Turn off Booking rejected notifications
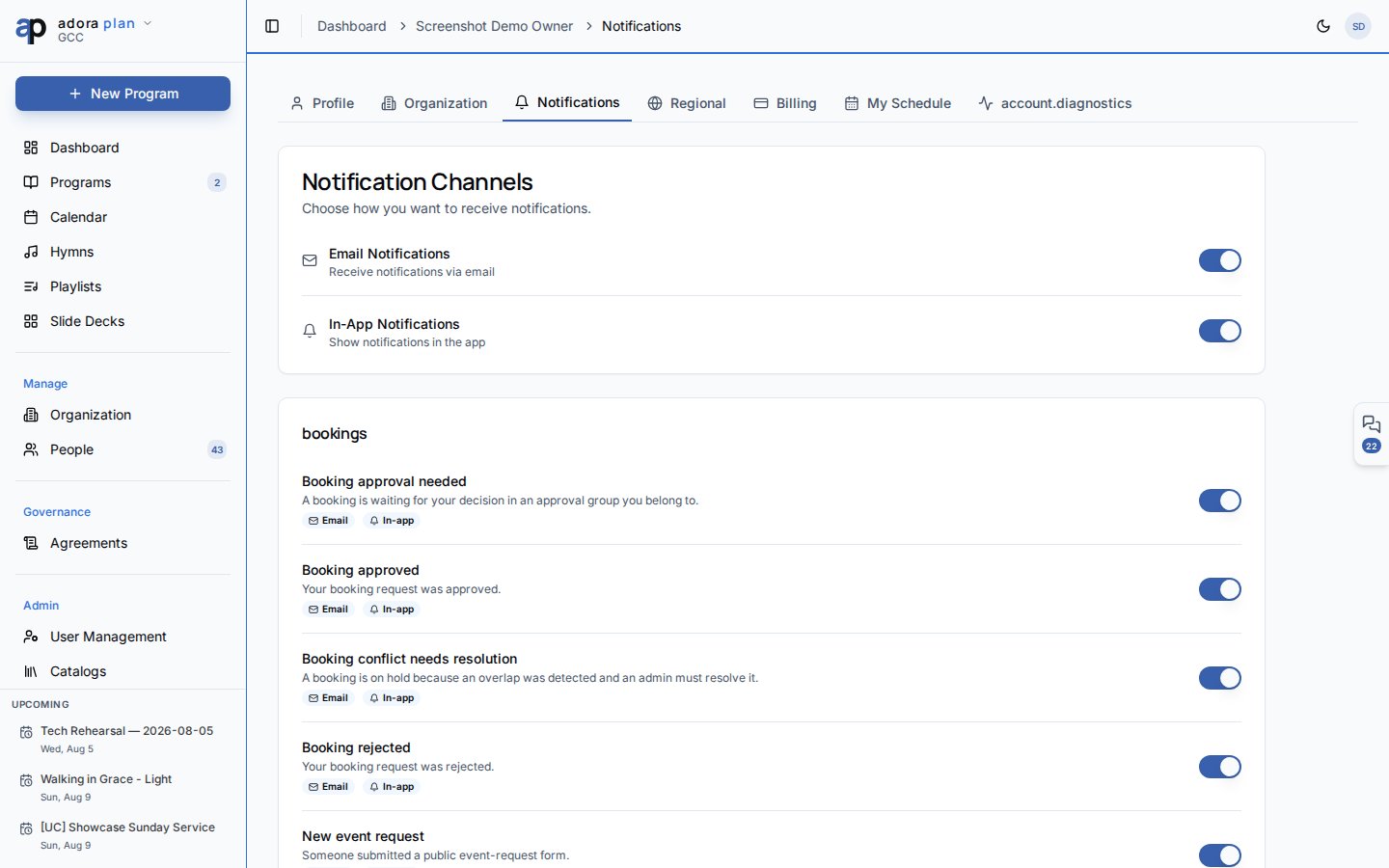1389x868 pixels. point(1220,767)
